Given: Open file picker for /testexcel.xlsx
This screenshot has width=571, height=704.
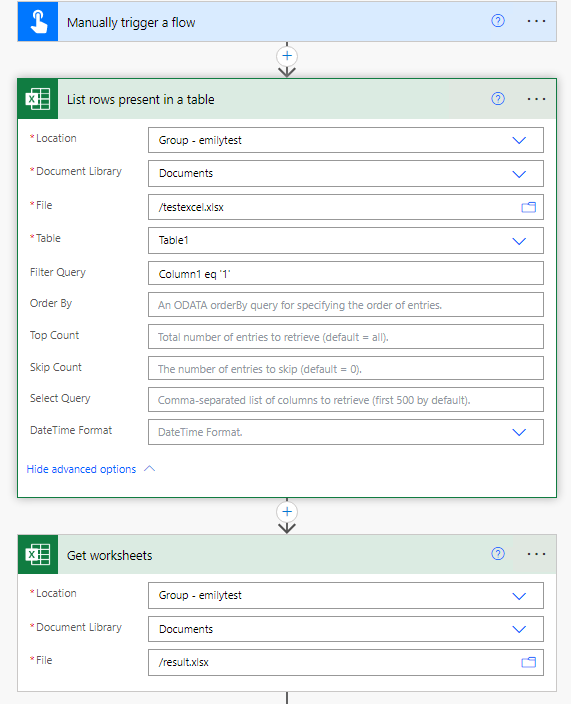Looking at the screenshot, I should [528, 207].
